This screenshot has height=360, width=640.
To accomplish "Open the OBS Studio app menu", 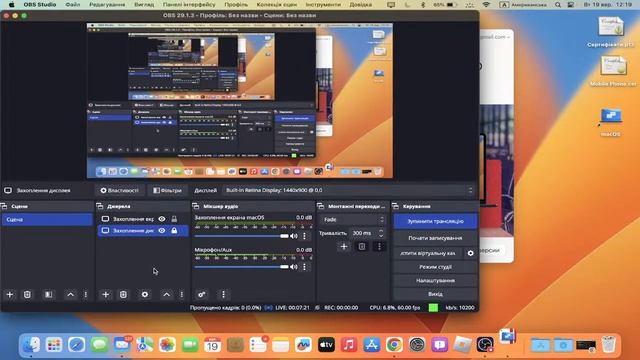I will click(40, 4).
